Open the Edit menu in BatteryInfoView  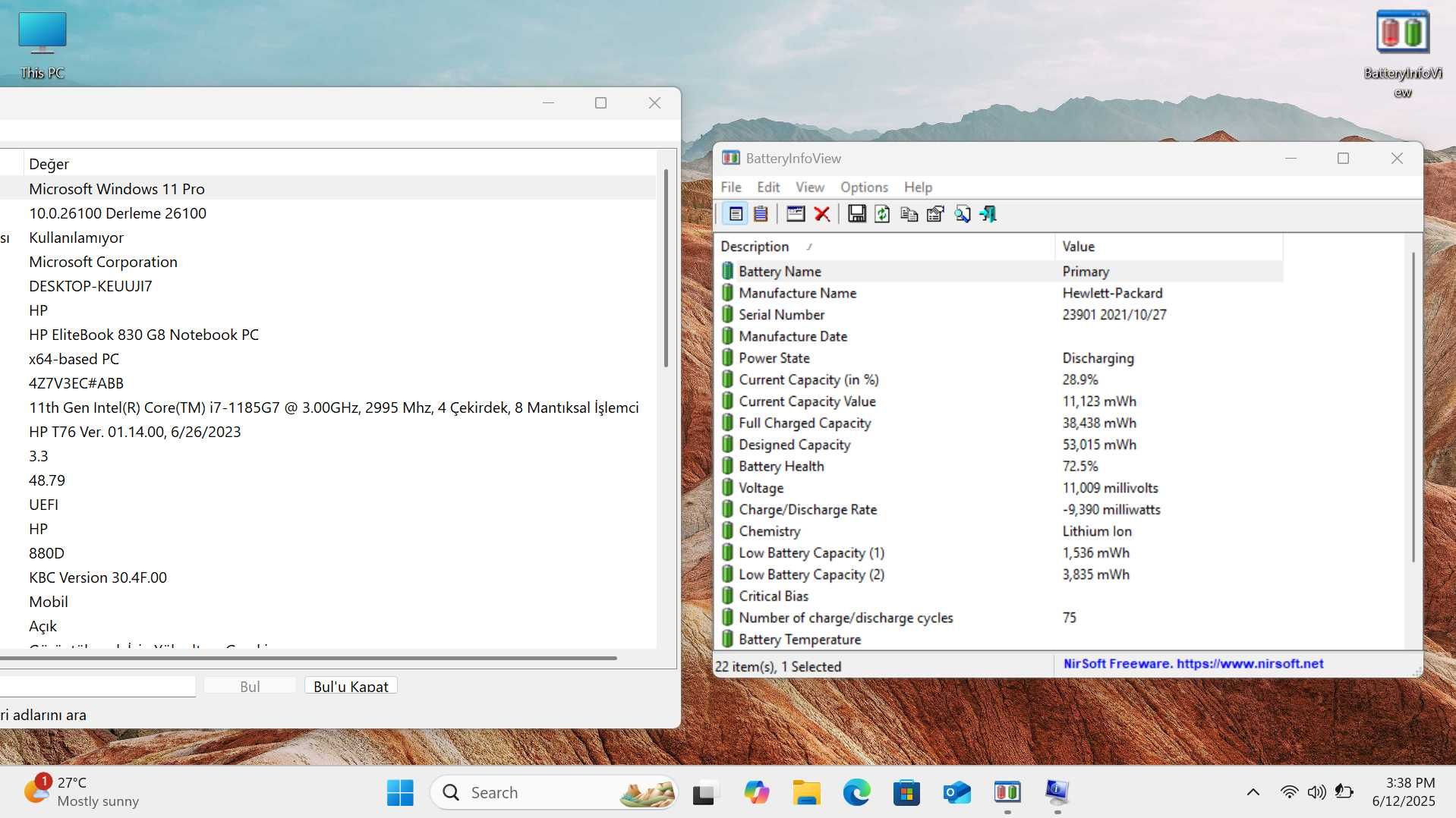[x=768, y=187]
